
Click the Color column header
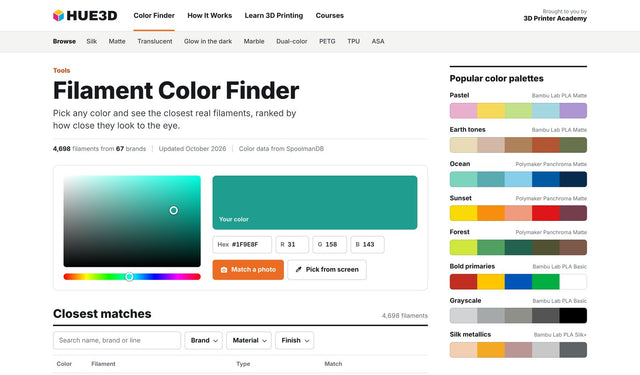point(64,364)
